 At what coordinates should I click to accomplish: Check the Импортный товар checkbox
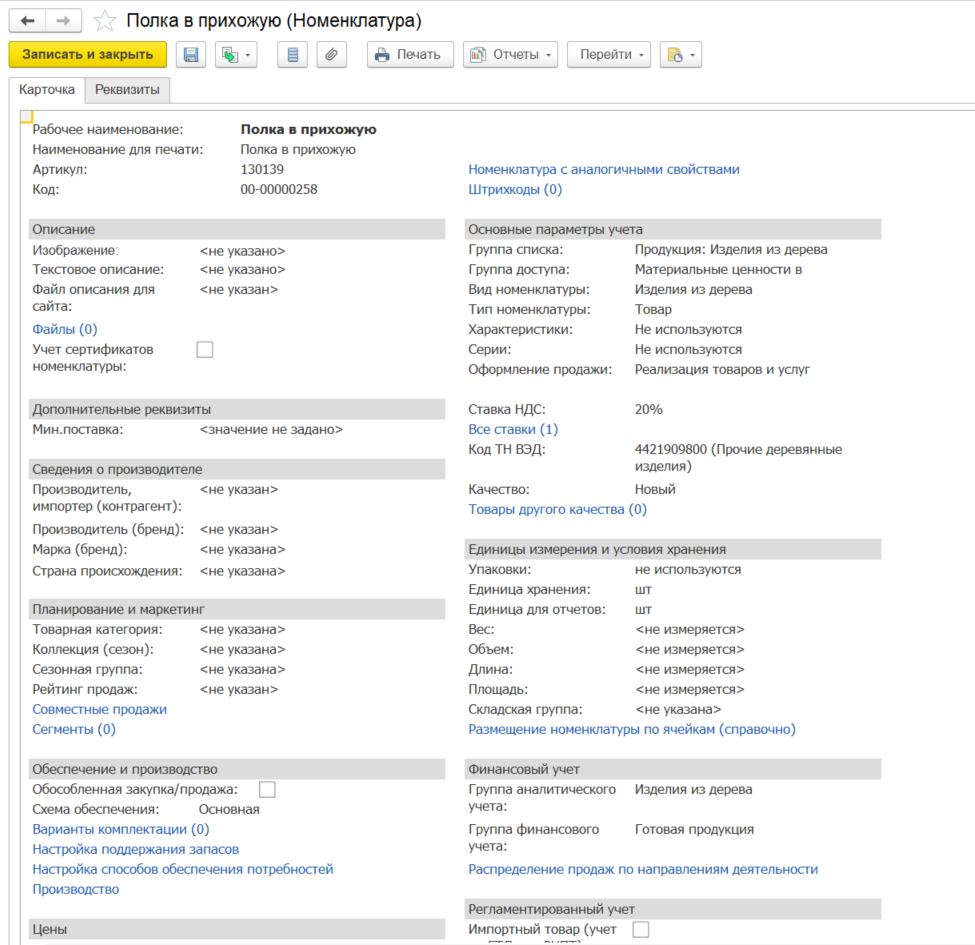[x=641, y=929]
